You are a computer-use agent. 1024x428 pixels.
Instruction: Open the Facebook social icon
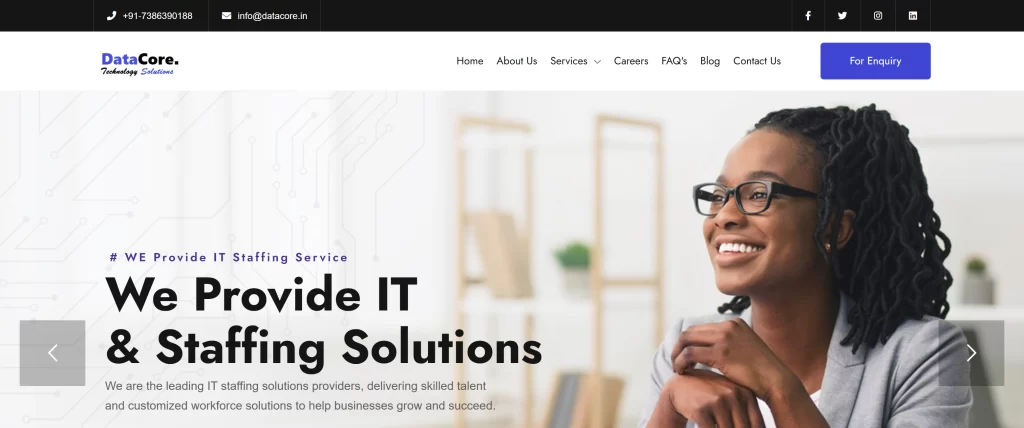pyautogui.click(x=808, y=16)
